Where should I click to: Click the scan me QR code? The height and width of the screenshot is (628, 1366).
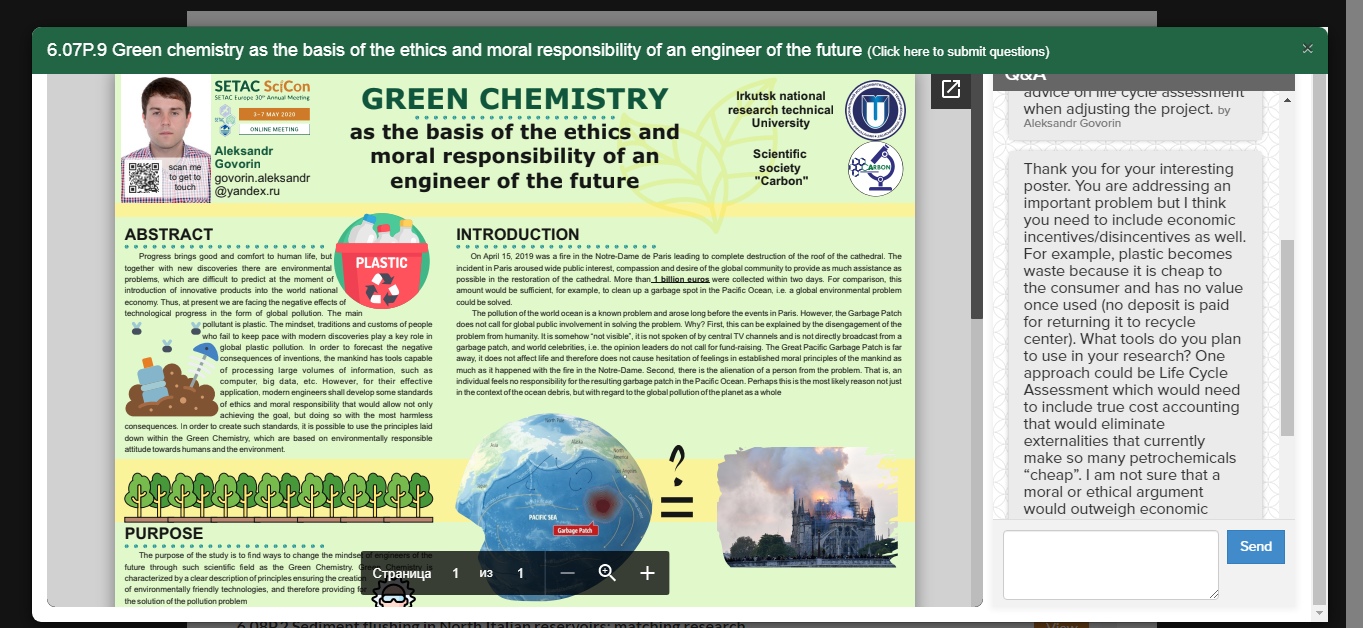145,179
